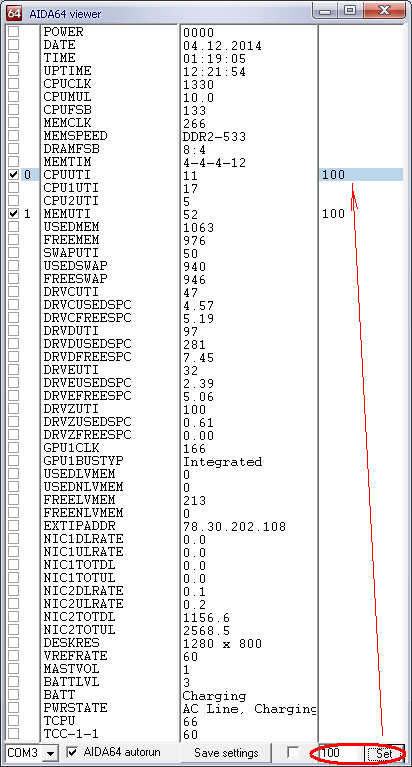Close the AIDA64 viewer window
The height and width of the screenshot is (767, 412).
[384, 10]
